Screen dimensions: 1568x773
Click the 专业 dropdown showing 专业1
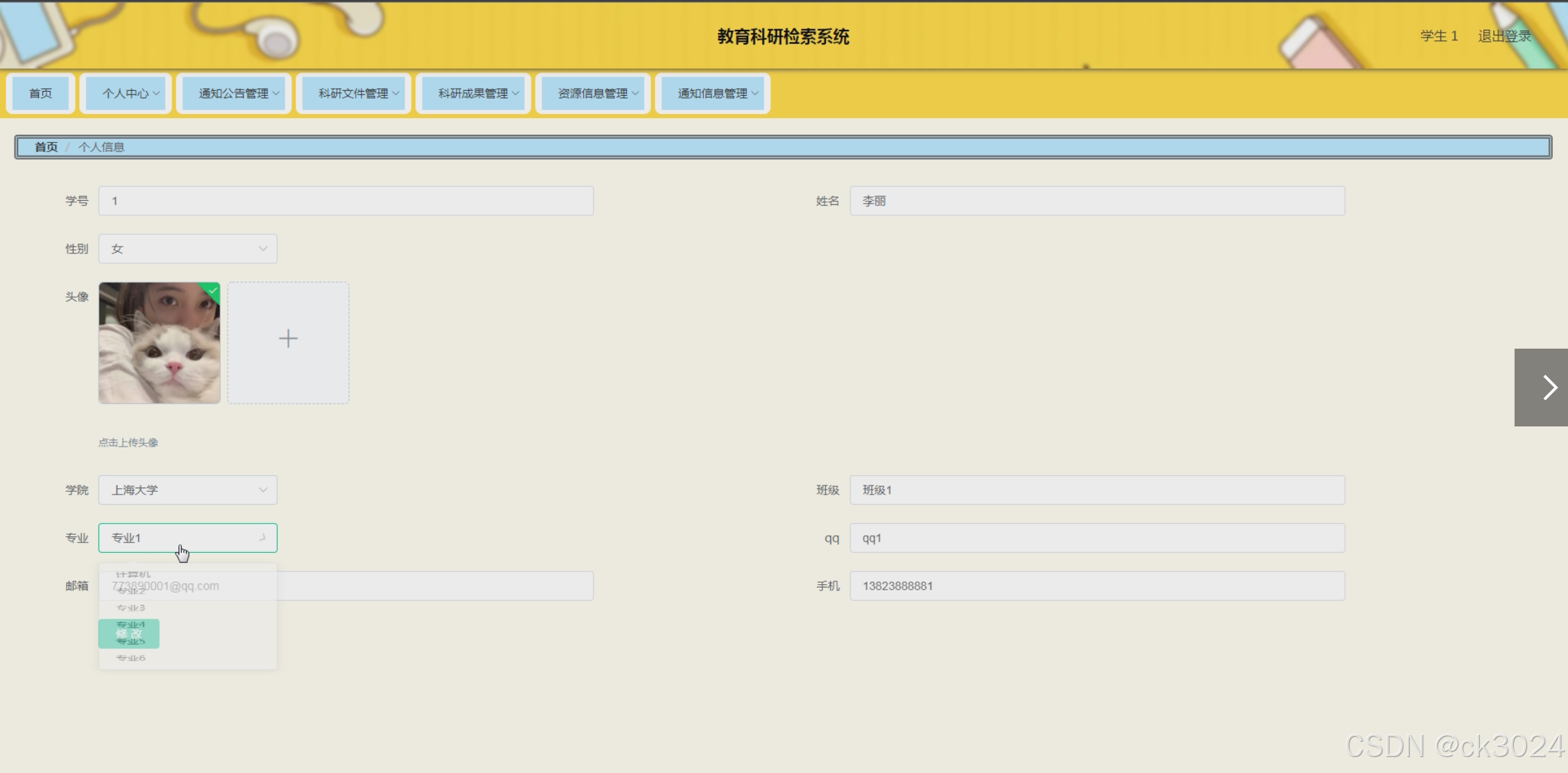pyautogui.click(x=187, y=538)
